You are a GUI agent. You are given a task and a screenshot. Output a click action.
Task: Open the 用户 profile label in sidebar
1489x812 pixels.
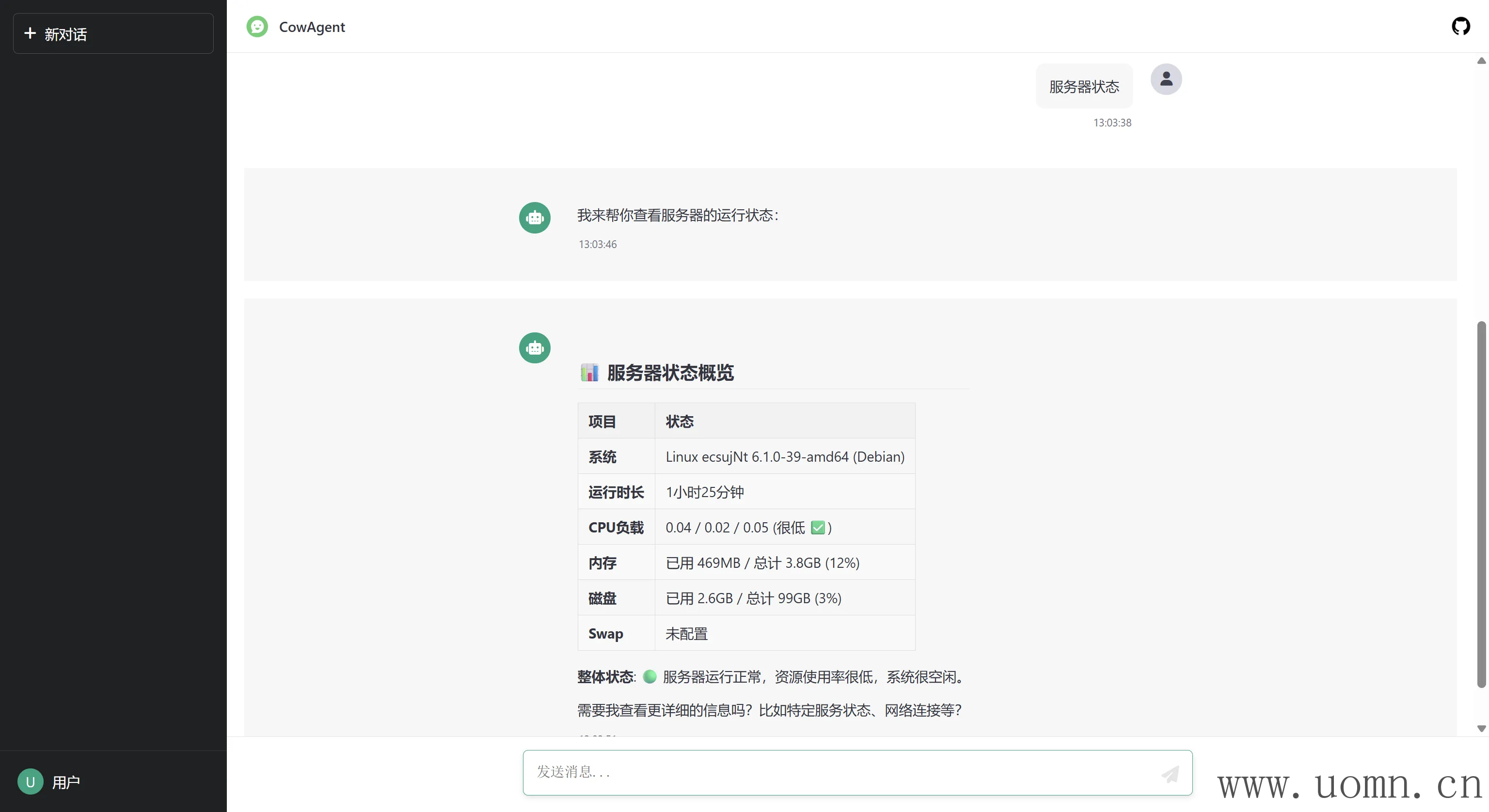tap(66, 782)
